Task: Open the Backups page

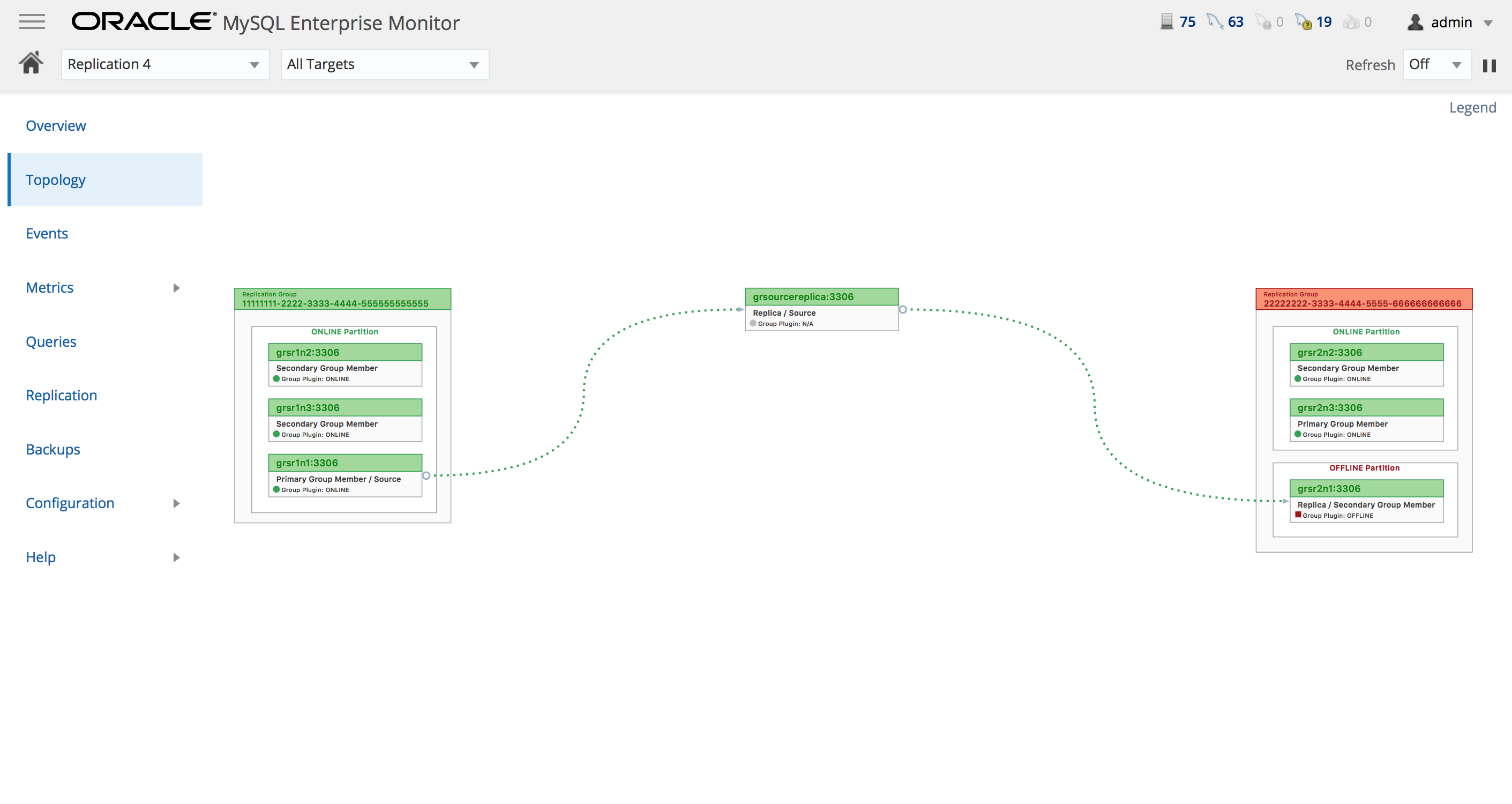Action: [53, 449]
